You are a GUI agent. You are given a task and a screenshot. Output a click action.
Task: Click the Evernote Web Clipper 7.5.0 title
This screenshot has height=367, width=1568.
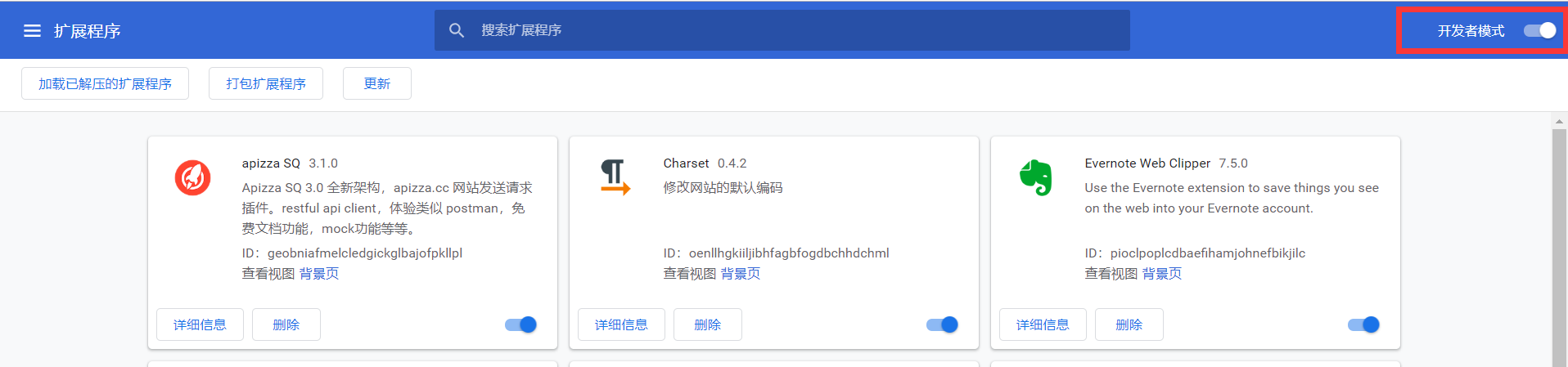(1166, 163)
